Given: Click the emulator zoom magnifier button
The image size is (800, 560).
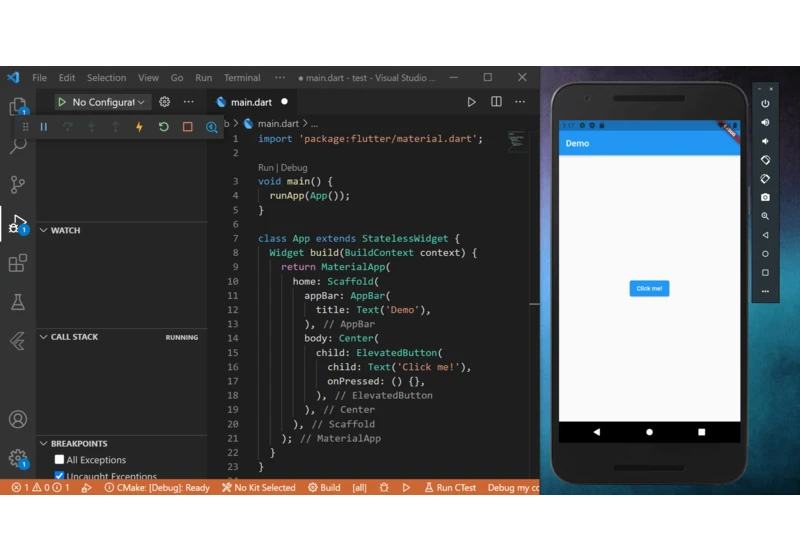Looking at the screenshot, I should pos(765,216).
